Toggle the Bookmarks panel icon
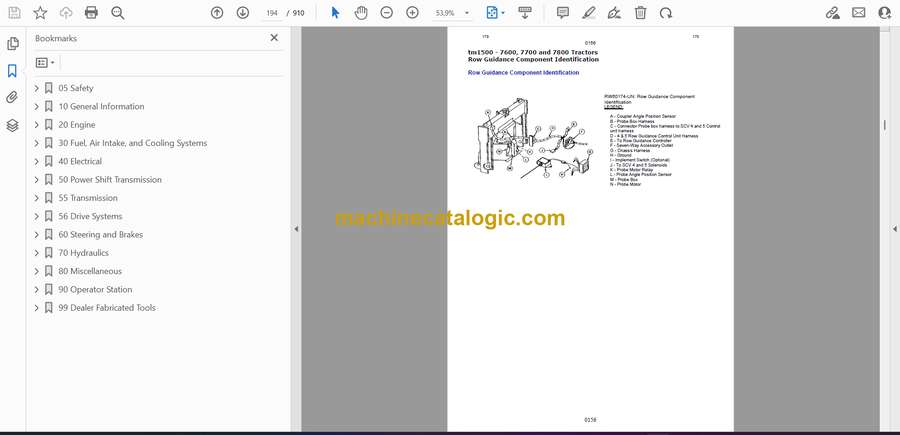The image size is (900, 435). (12, 71)
